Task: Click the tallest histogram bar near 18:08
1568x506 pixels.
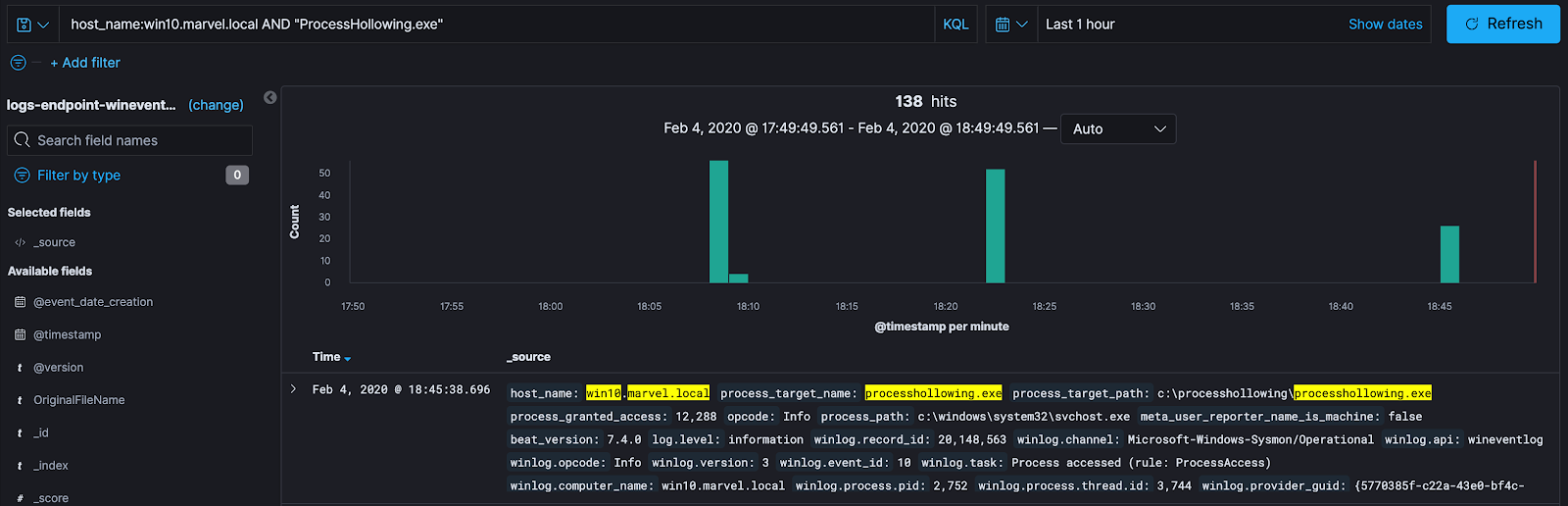Action: click(x=718, y=222)
